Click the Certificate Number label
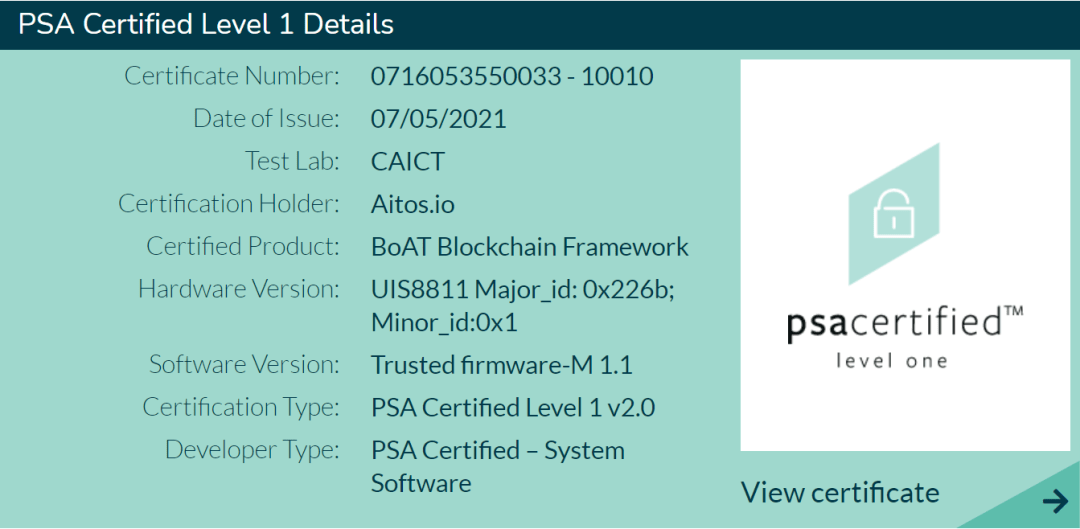Viewport: 1080px width, 529px height. pos(232,76)
